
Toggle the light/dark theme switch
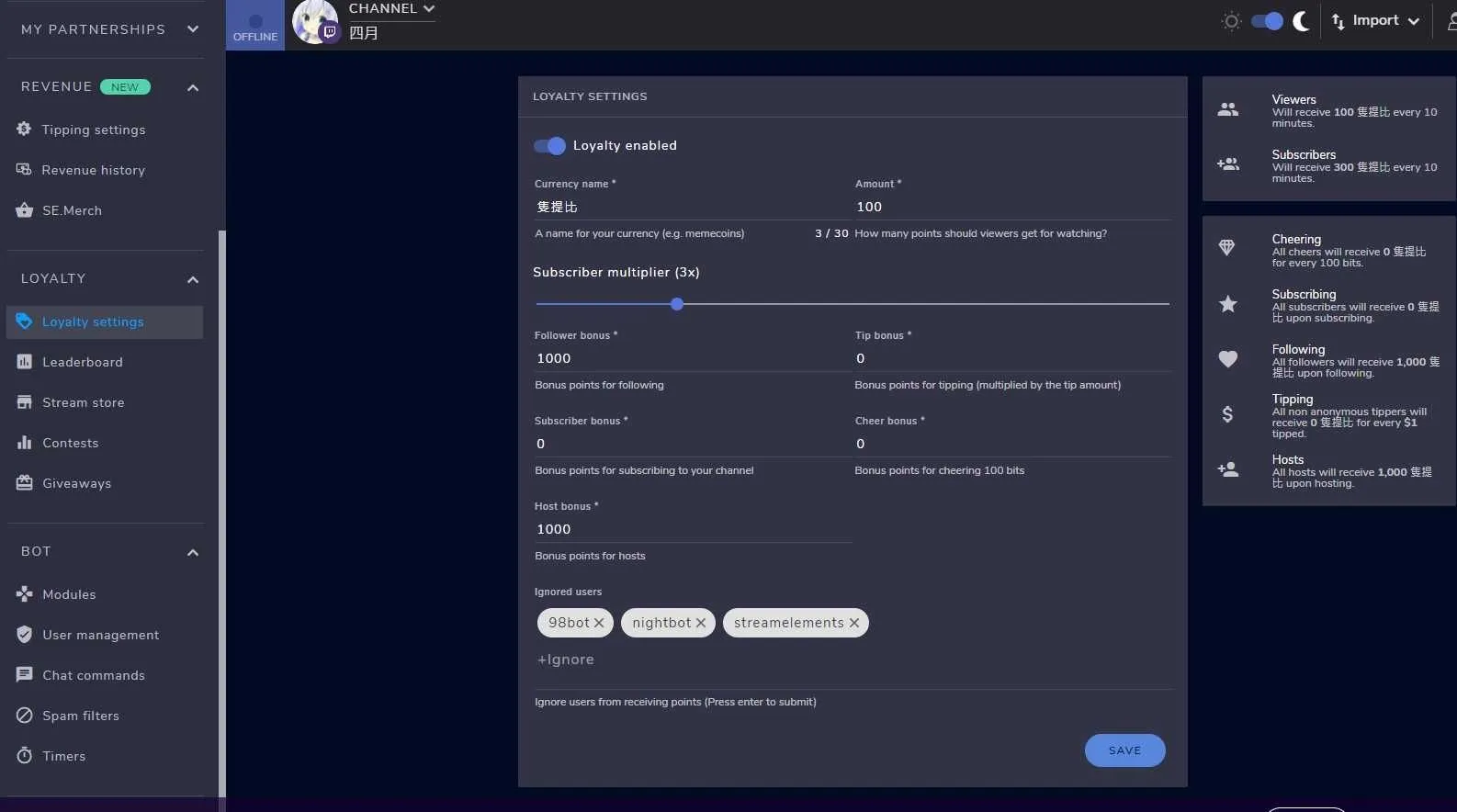1267,21
